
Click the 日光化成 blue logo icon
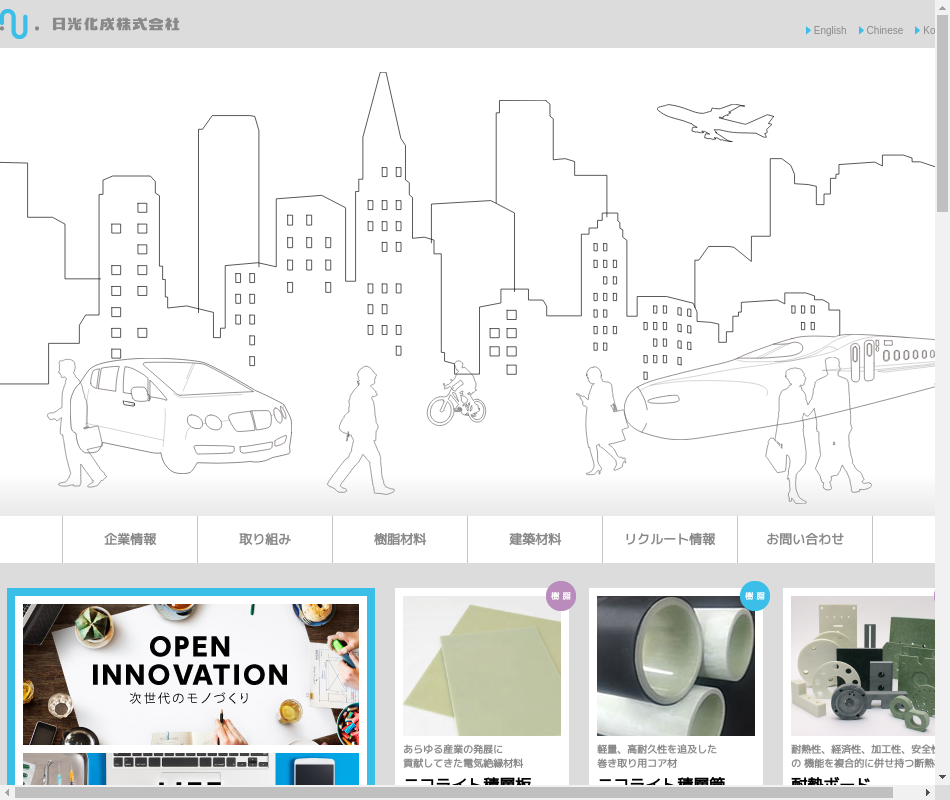coord(14,22)
